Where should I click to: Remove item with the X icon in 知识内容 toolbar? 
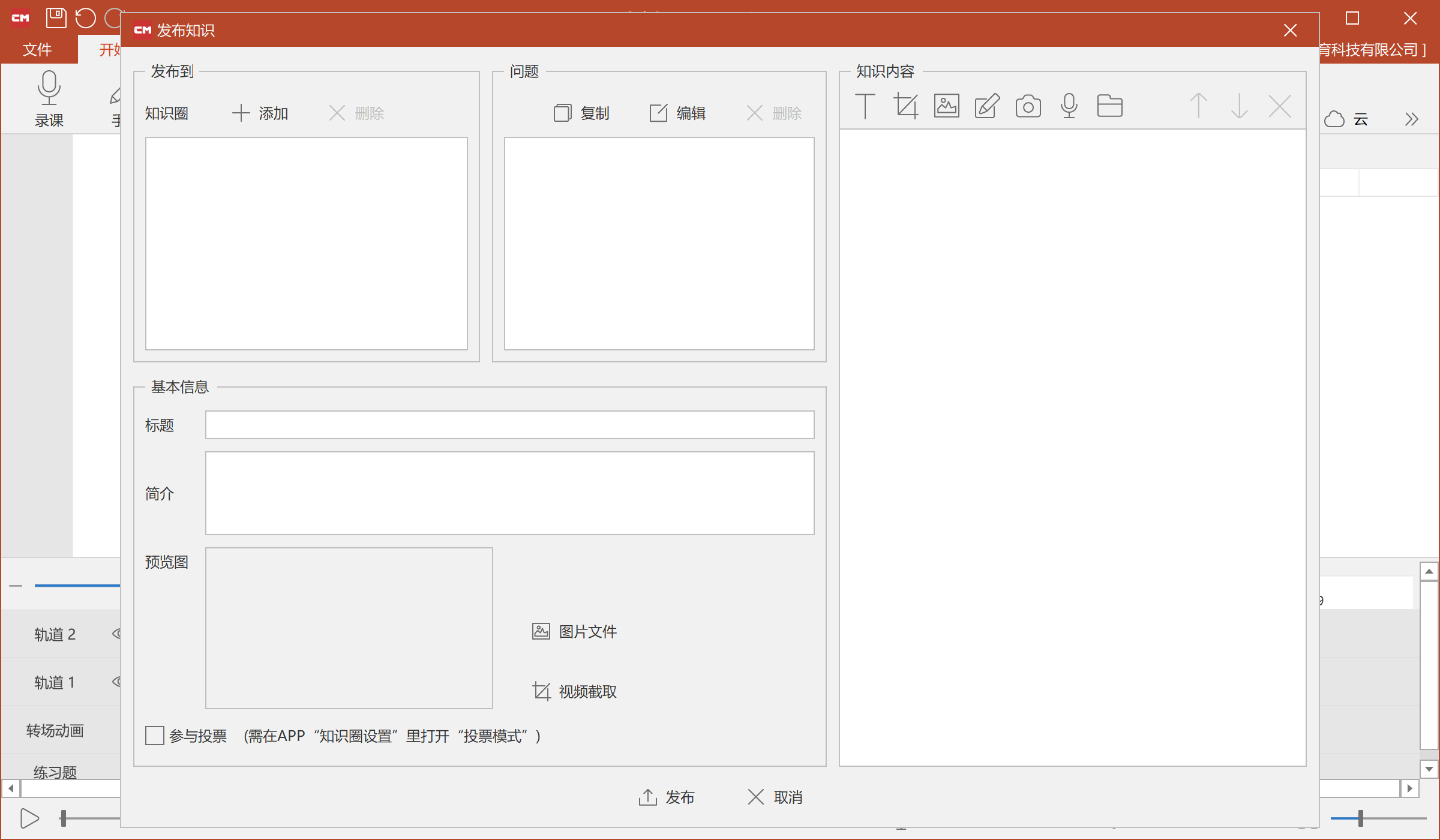tap(1280, 106)
